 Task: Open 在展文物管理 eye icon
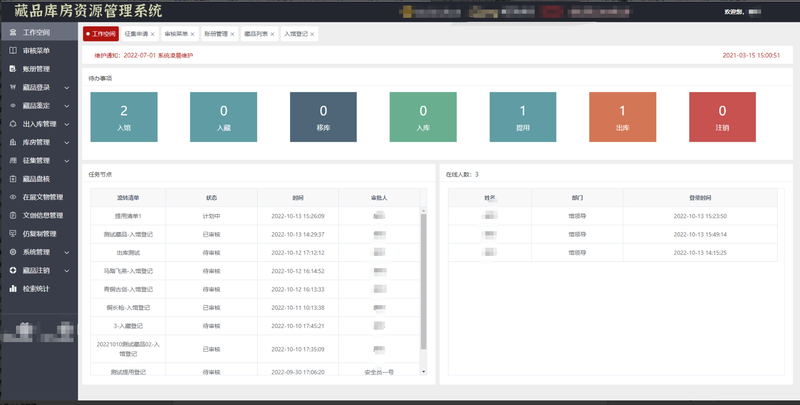pos(13,197)
